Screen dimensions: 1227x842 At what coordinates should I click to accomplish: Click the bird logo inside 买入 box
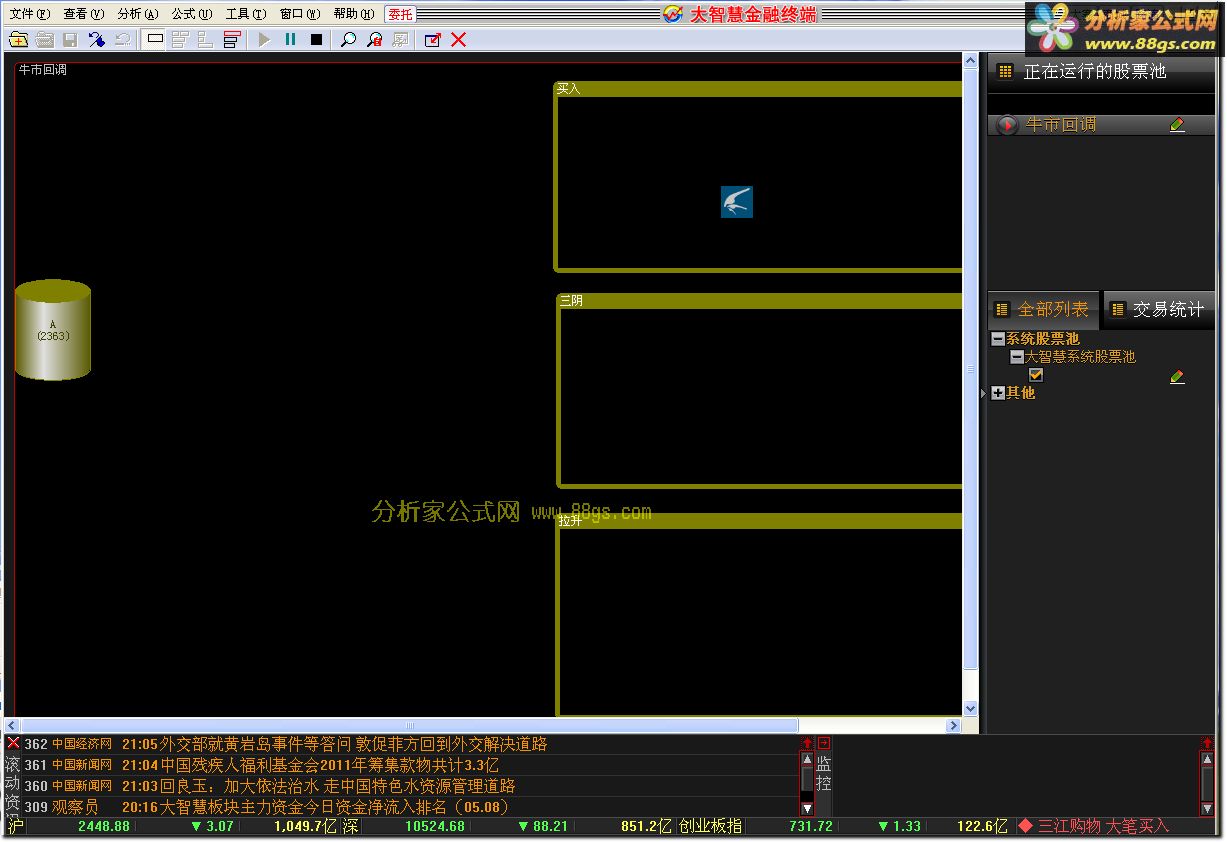737,202
